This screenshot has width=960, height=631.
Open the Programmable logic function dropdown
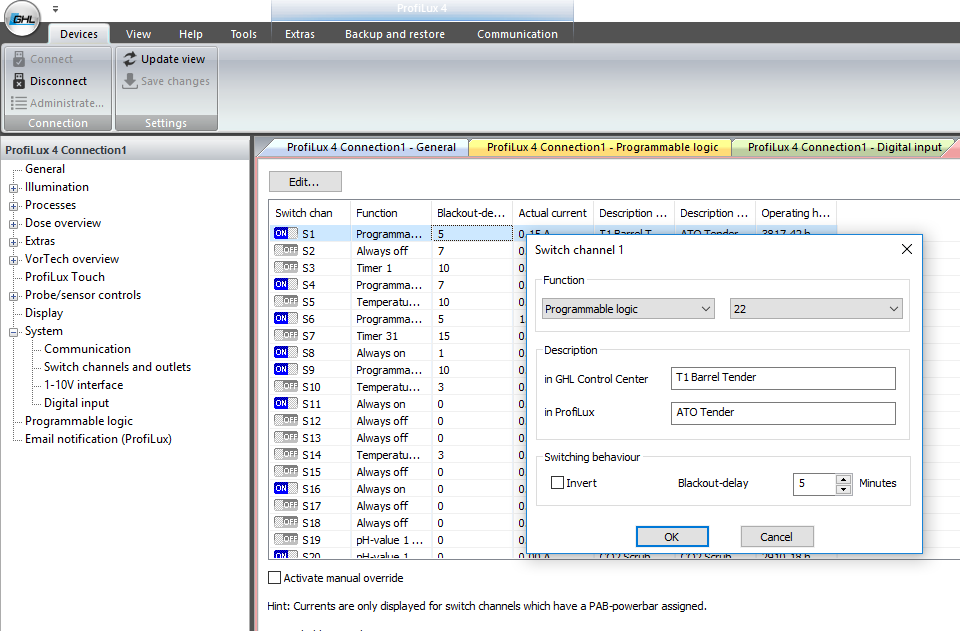(x=628, y=308)
